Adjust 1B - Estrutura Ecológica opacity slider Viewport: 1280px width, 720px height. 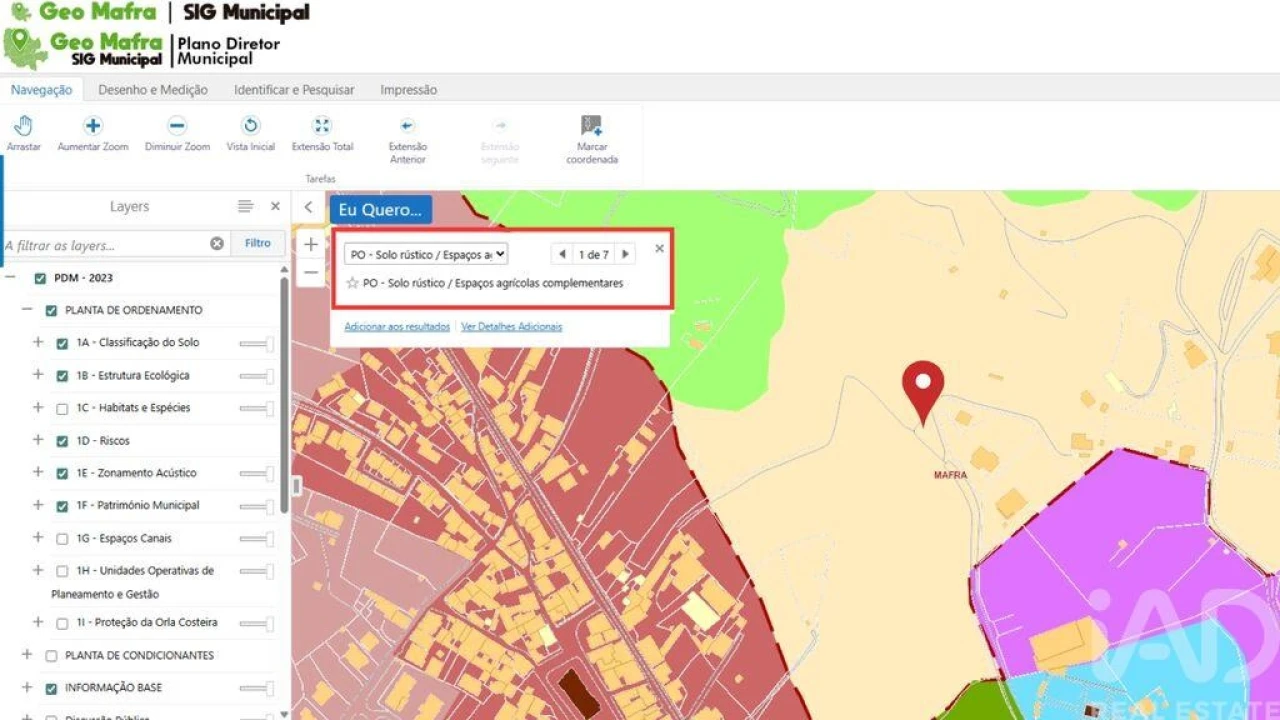[257, 376]
